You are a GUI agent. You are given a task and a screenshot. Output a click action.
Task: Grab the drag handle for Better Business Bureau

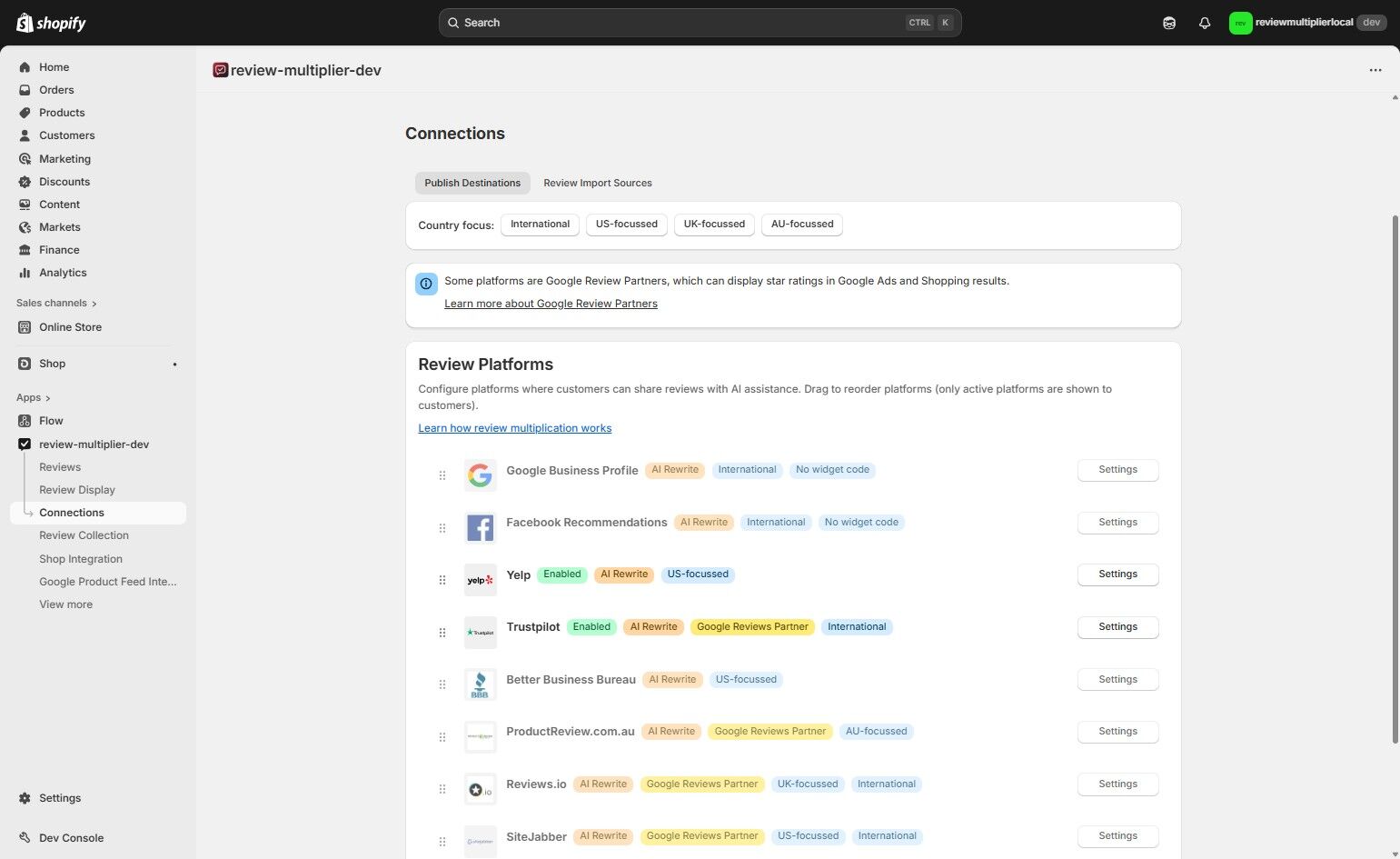442,684
